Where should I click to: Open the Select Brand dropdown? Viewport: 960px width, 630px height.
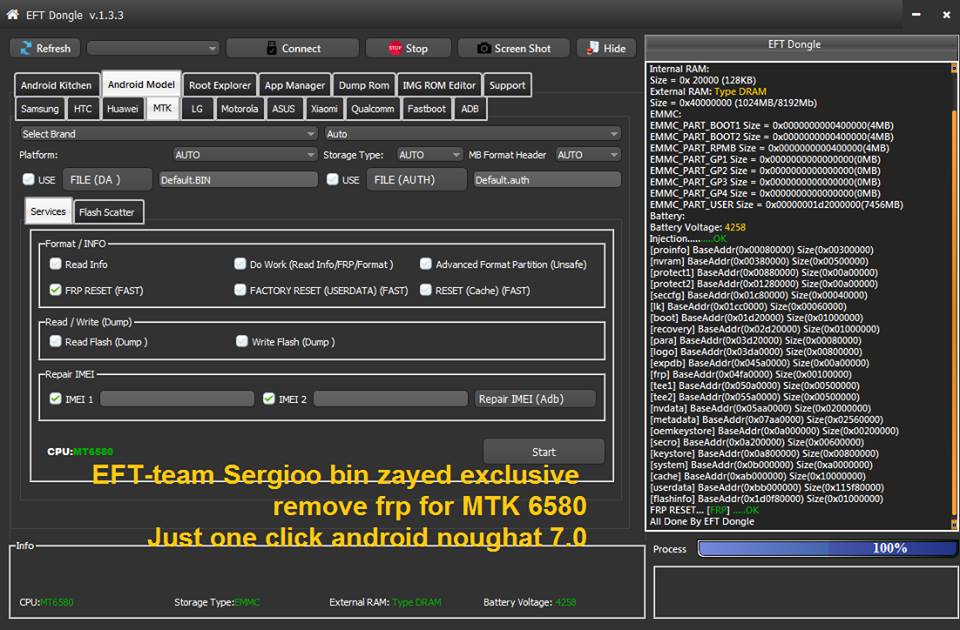pos(168,133)
